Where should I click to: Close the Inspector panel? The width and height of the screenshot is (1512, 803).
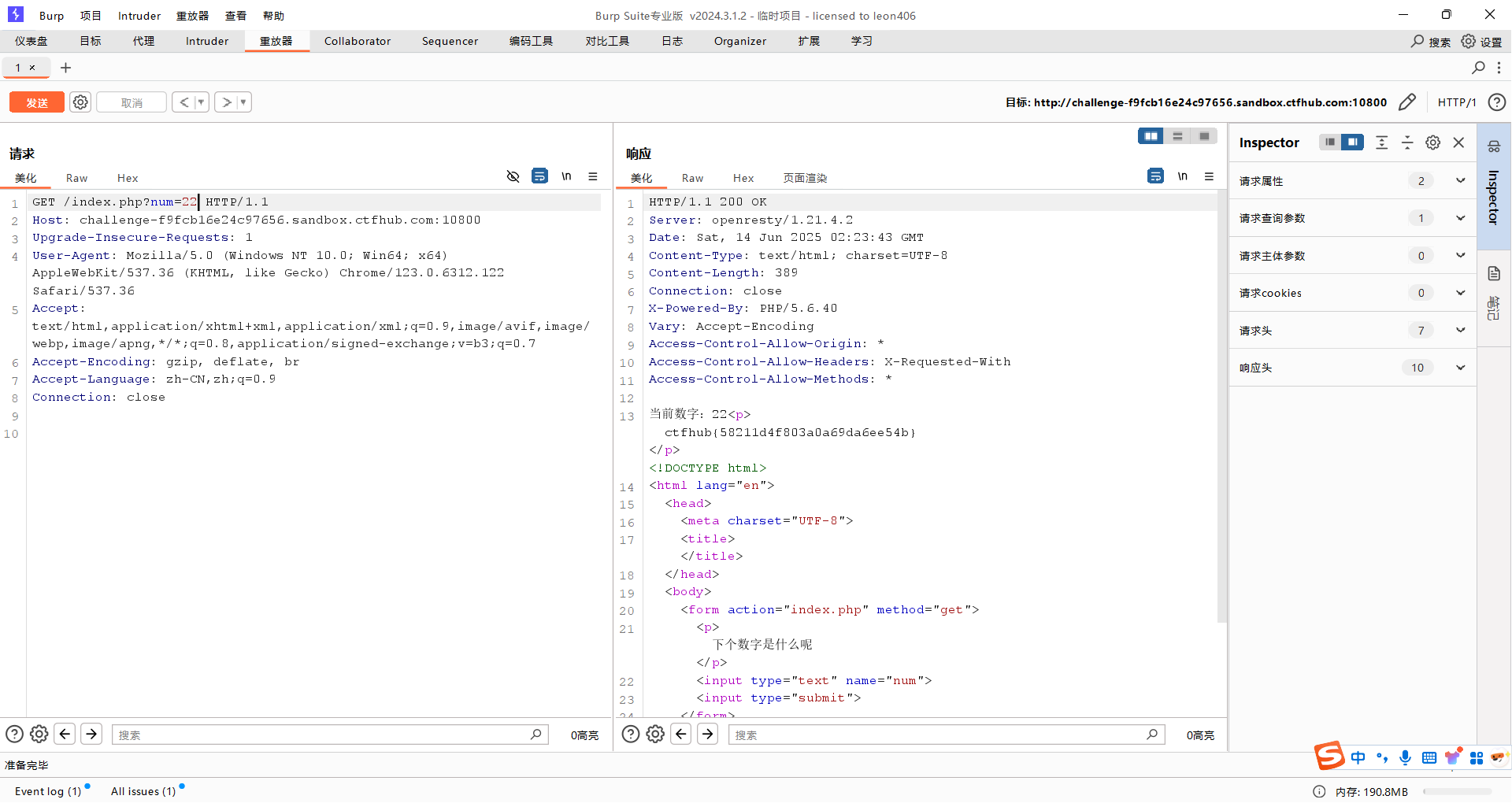(1458, 142)
